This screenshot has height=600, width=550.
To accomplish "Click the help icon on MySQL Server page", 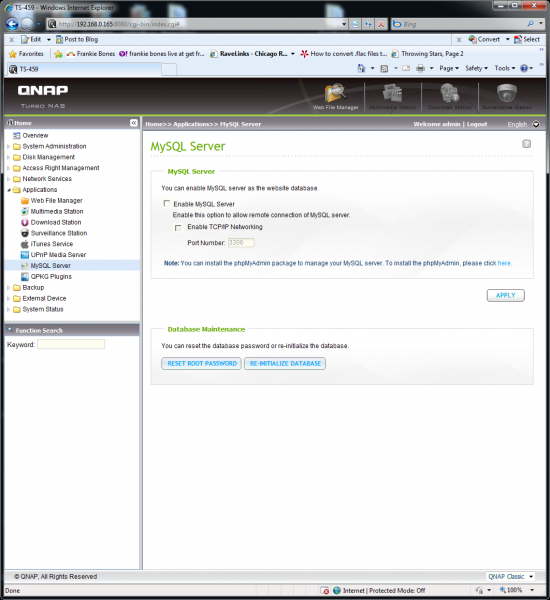I will pyautogui.click(x=526, y=144).
